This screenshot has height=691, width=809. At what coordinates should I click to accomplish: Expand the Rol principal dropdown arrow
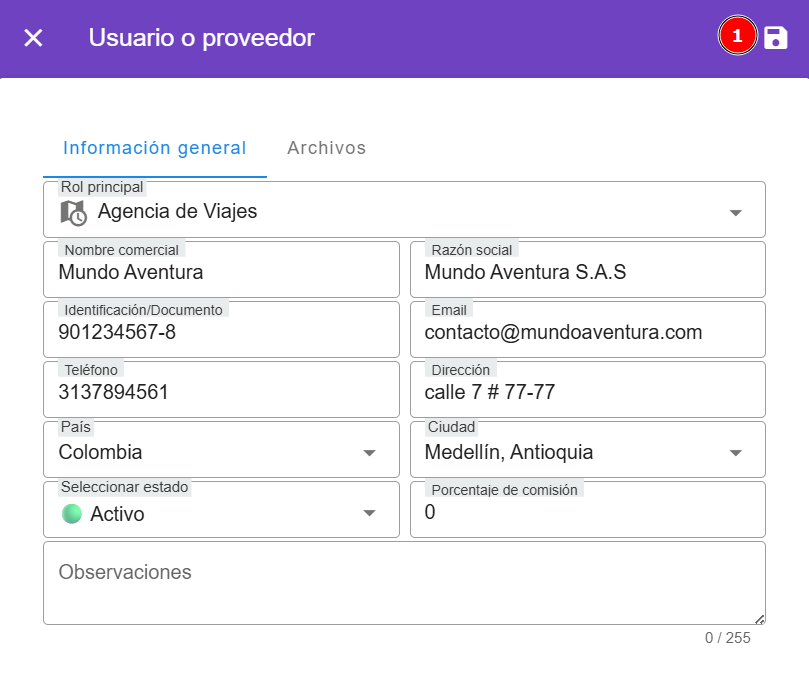coord(736,213)
